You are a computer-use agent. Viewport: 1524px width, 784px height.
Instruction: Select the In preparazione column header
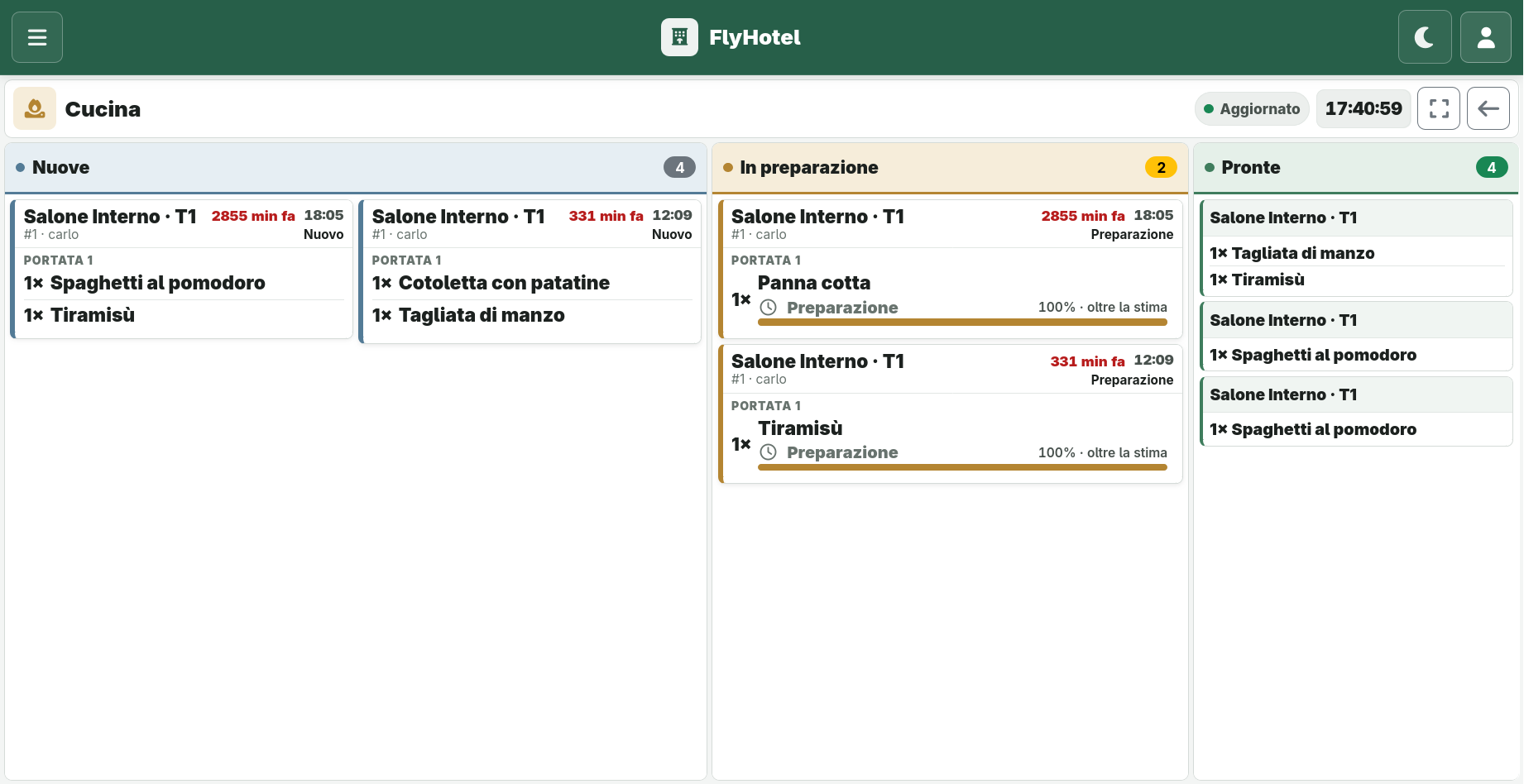point(950,168)
